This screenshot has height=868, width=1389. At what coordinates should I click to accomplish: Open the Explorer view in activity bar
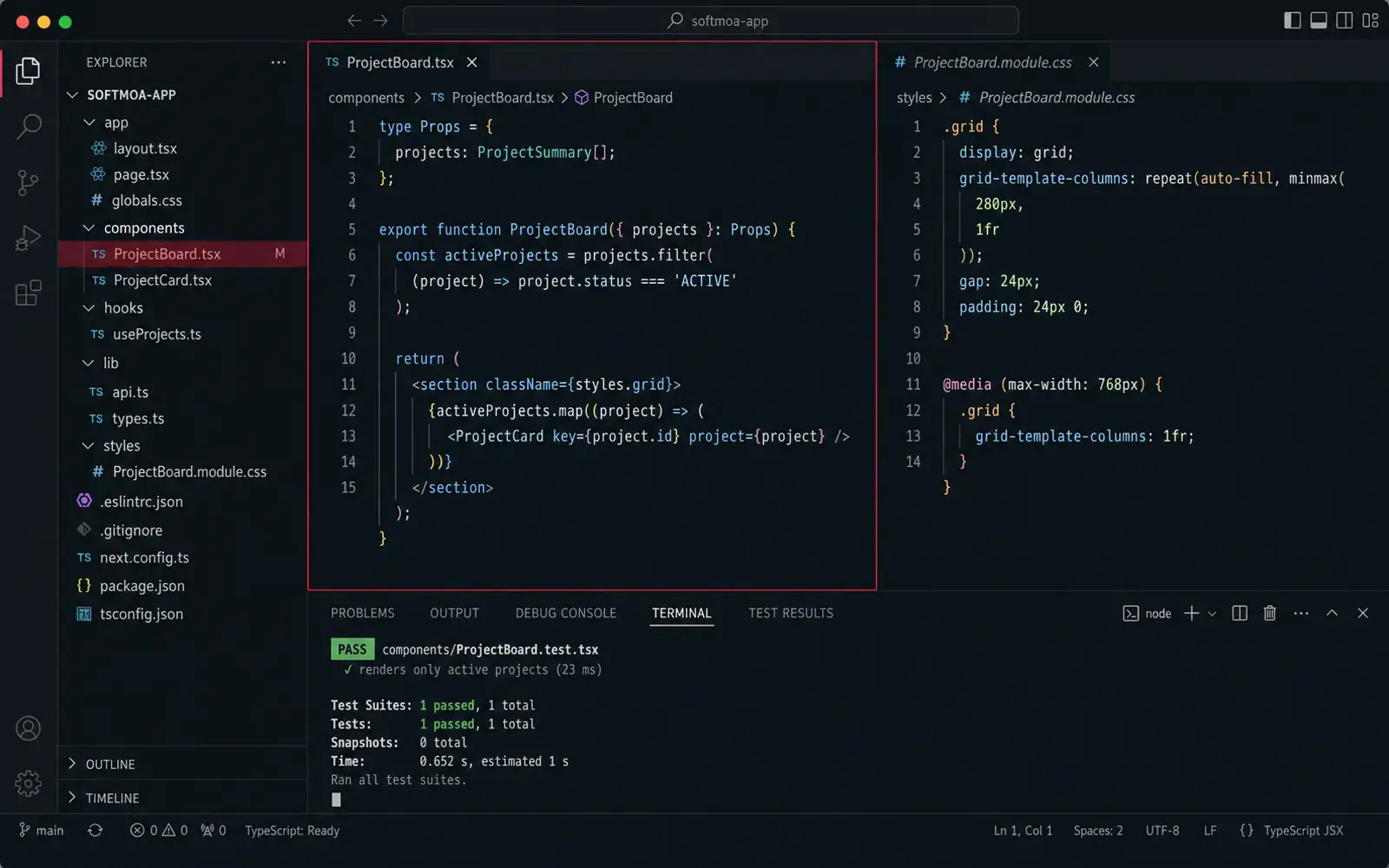[28, 70]
